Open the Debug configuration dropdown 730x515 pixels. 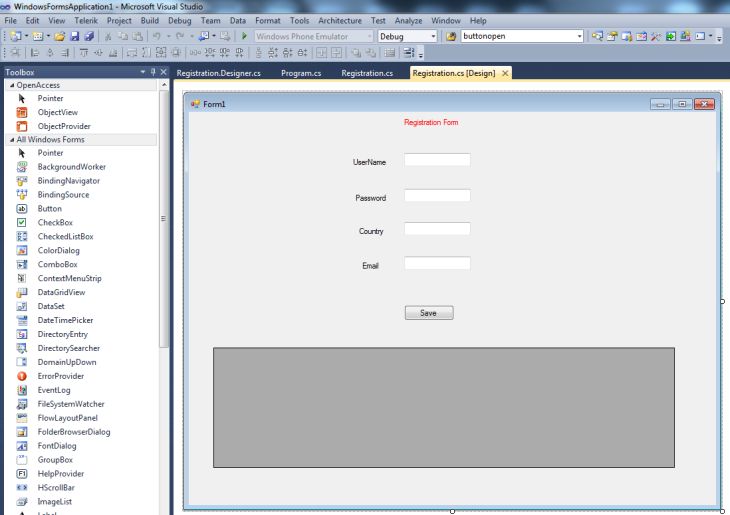(x=433, y=36)
